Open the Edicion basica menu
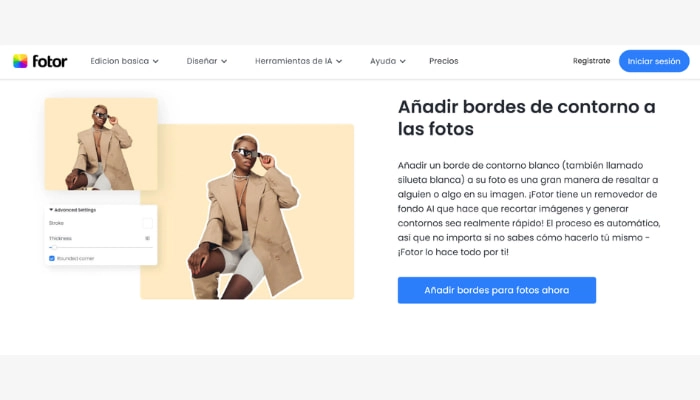Viewport: 700px width, 400px height. point(120,61)
